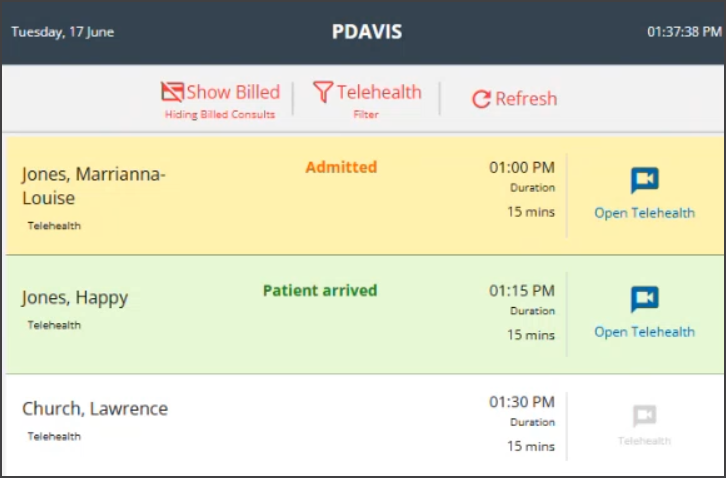Click the Patient arrived status label
Image resolution: width=726 pixels, height=478 pixels.
click(320, 291)
